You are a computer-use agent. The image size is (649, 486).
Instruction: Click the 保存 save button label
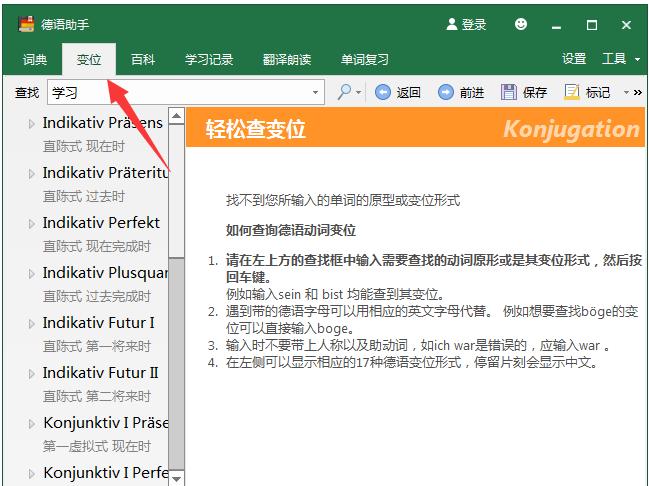pos(535,92)
